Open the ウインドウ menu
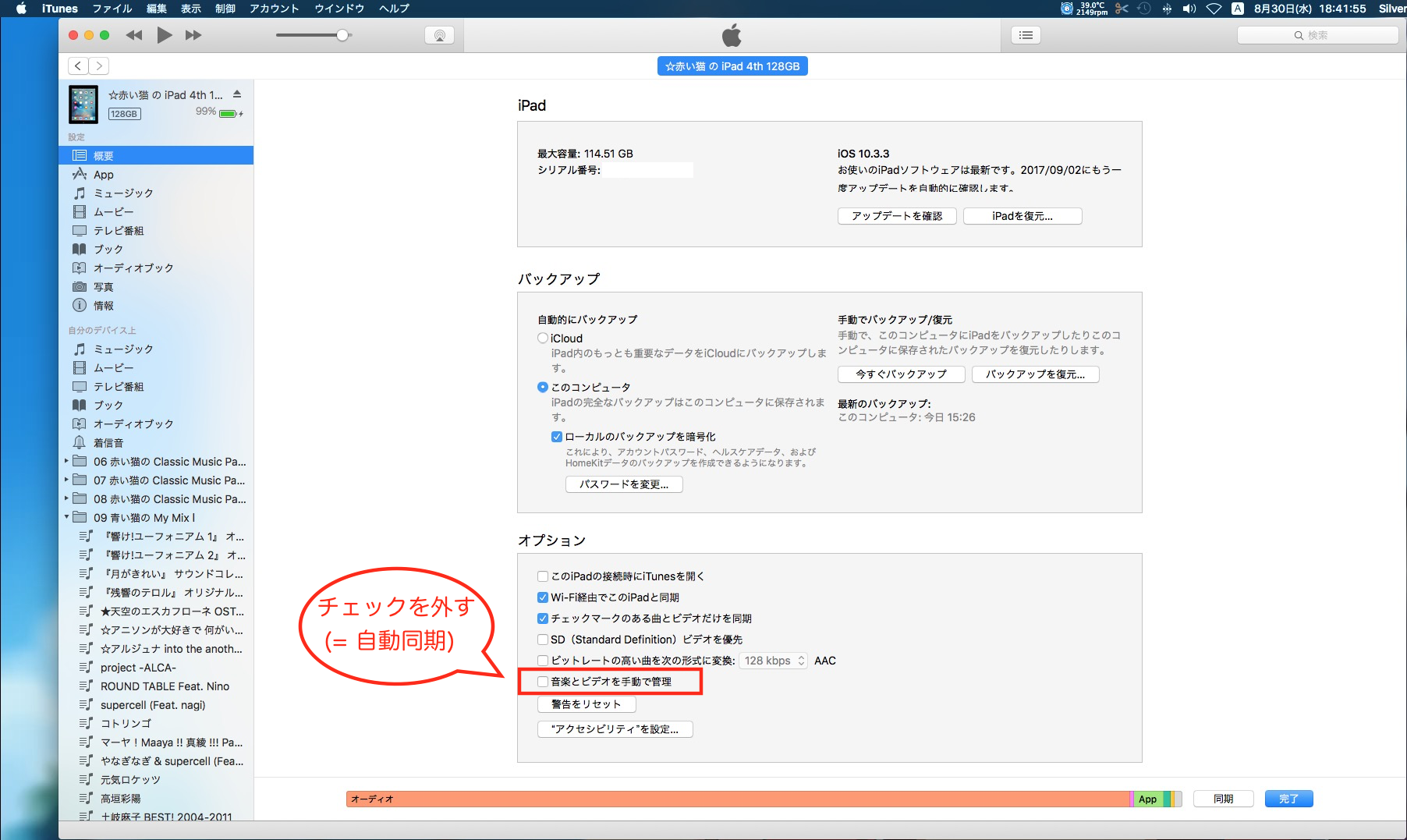Screen dimensions: 1407x840 (339, 9)
